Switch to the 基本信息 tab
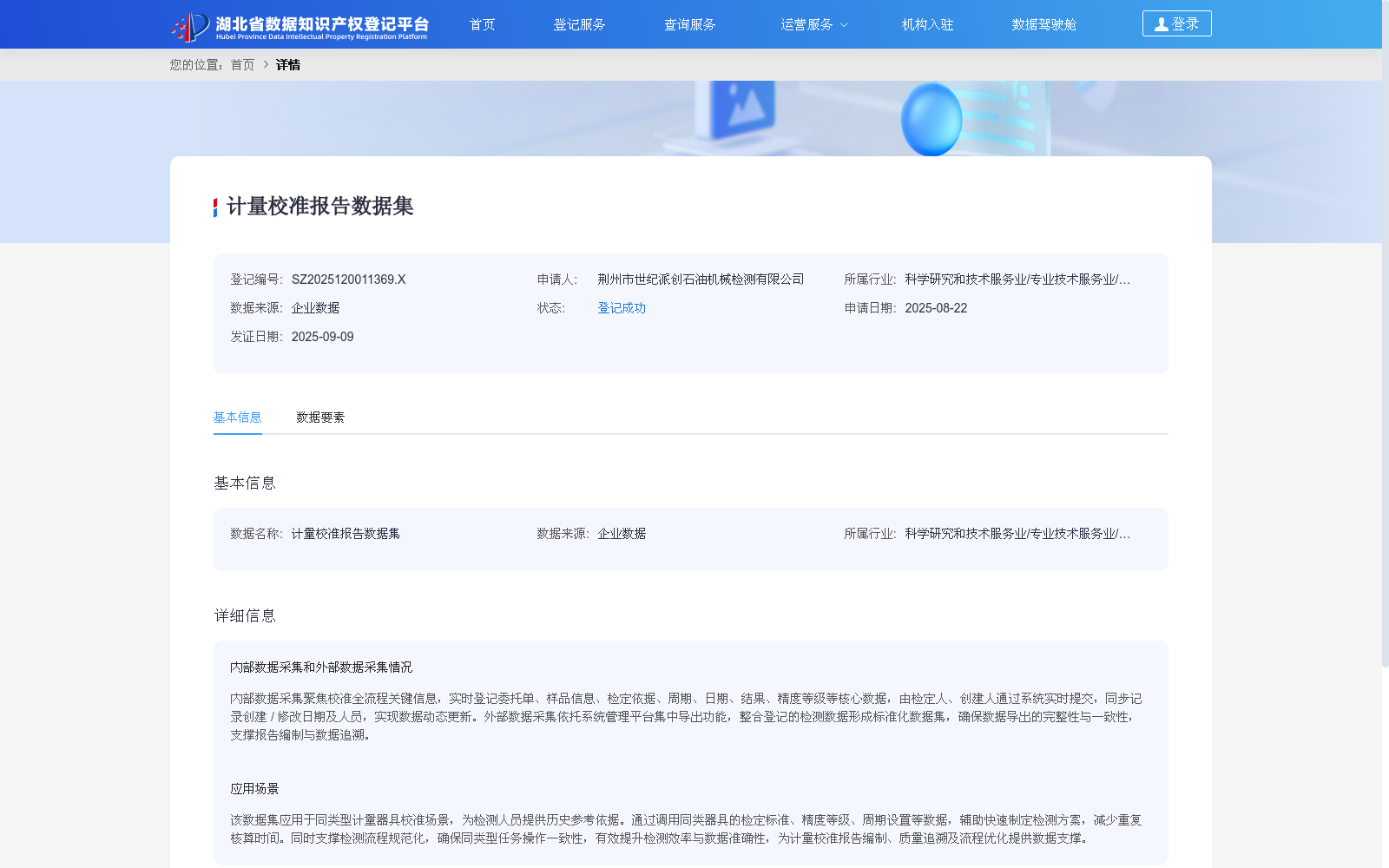Image resolution: width=1389 pixels, height=868 pixels. 237,418
